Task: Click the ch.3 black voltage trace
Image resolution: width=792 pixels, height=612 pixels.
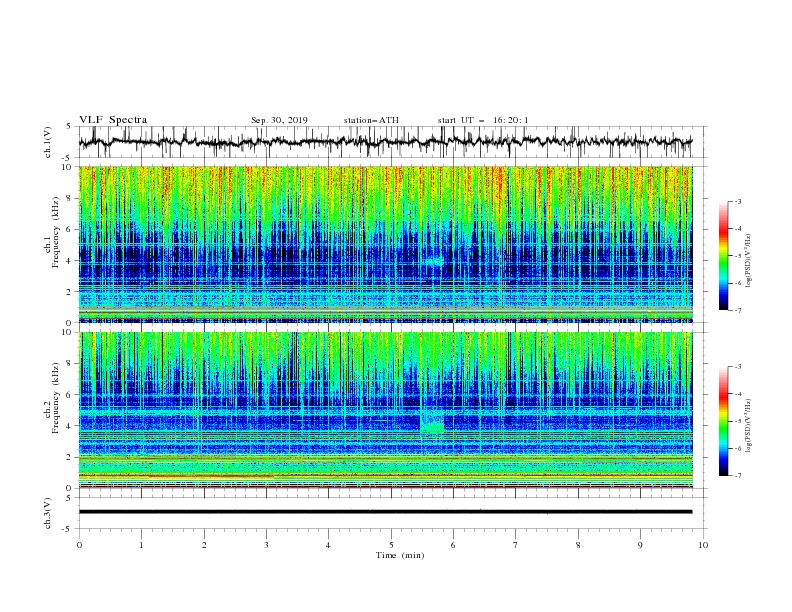Action: pyautogui.click(x=385, y=512)
